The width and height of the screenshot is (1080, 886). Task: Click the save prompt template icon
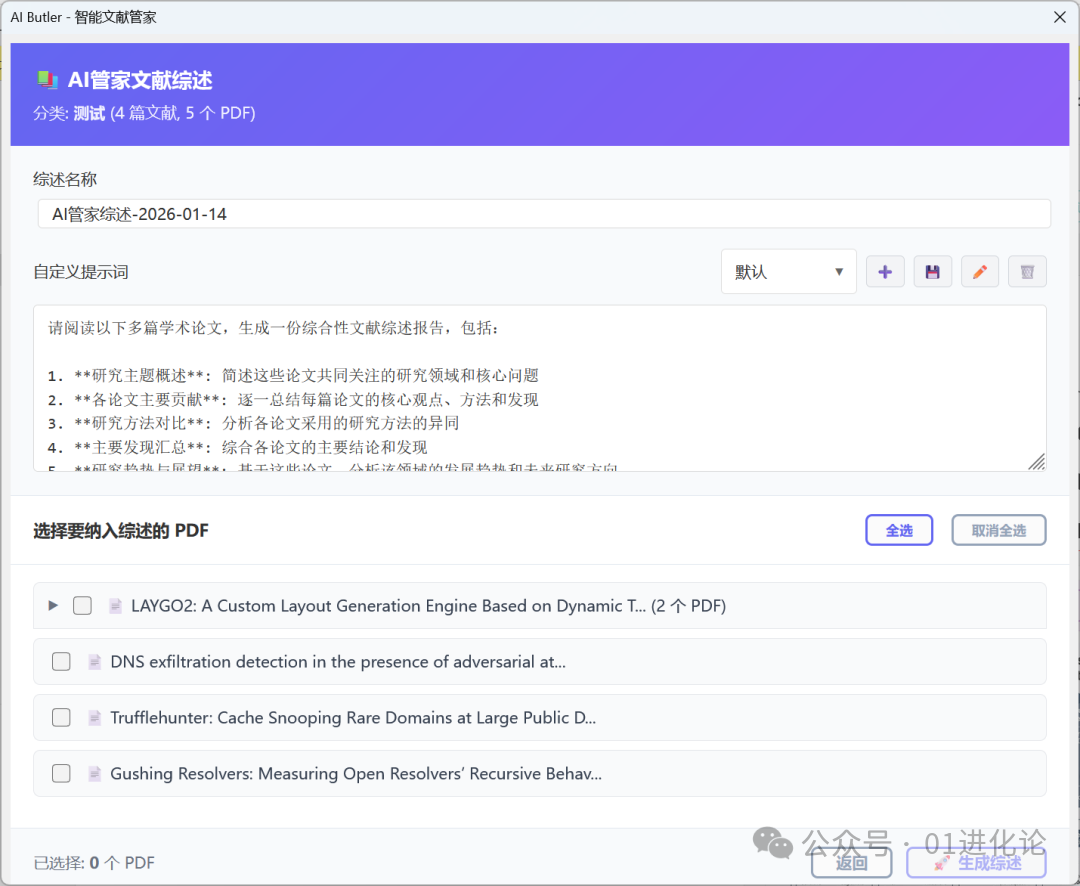coord(932,271)
